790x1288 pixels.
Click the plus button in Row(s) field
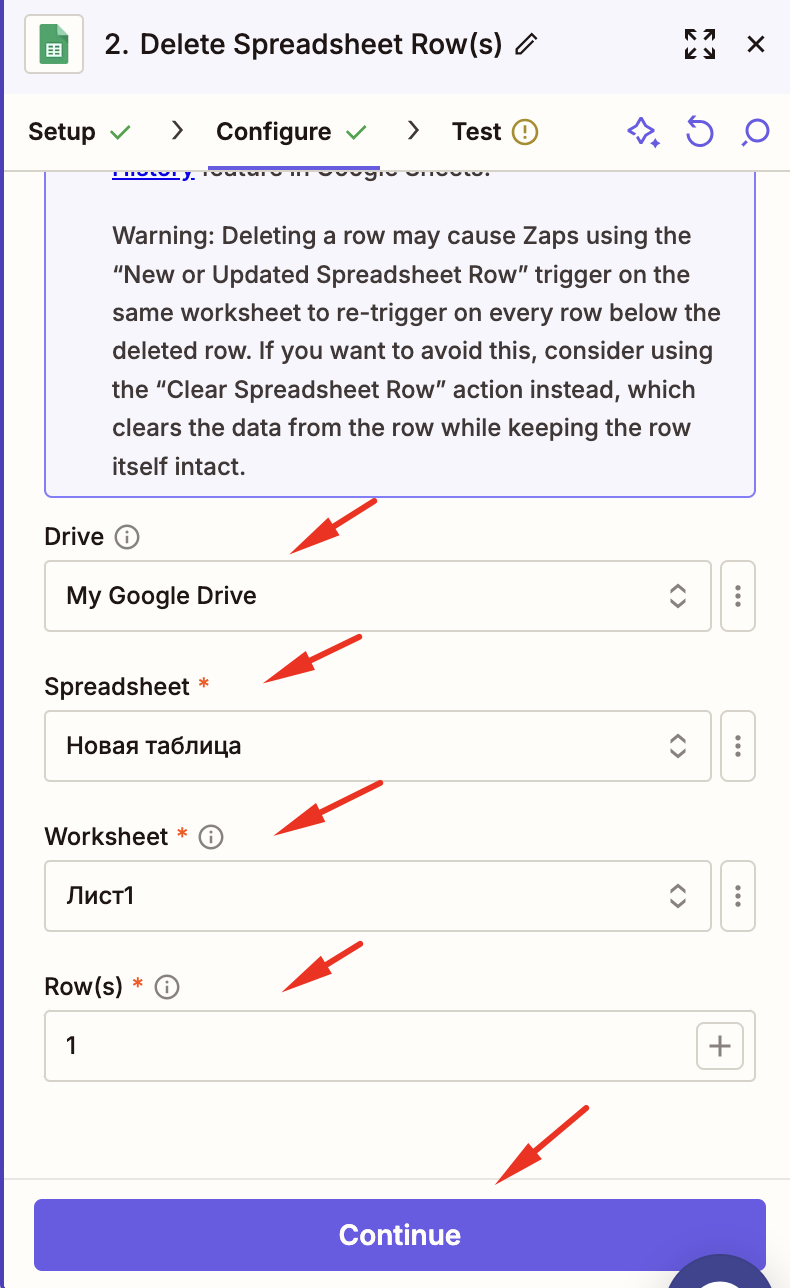click(x=720, y=1046)
